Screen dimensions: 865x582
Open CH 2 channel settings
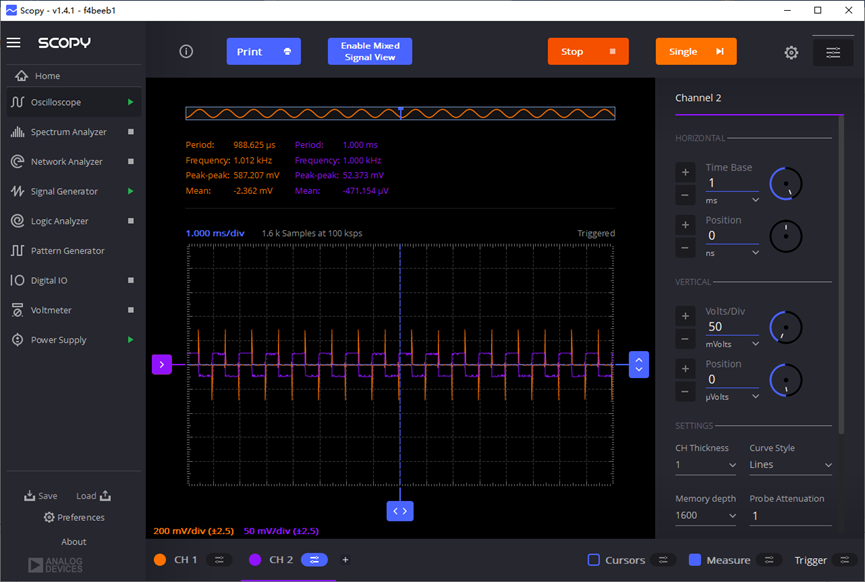click(314, 560)
